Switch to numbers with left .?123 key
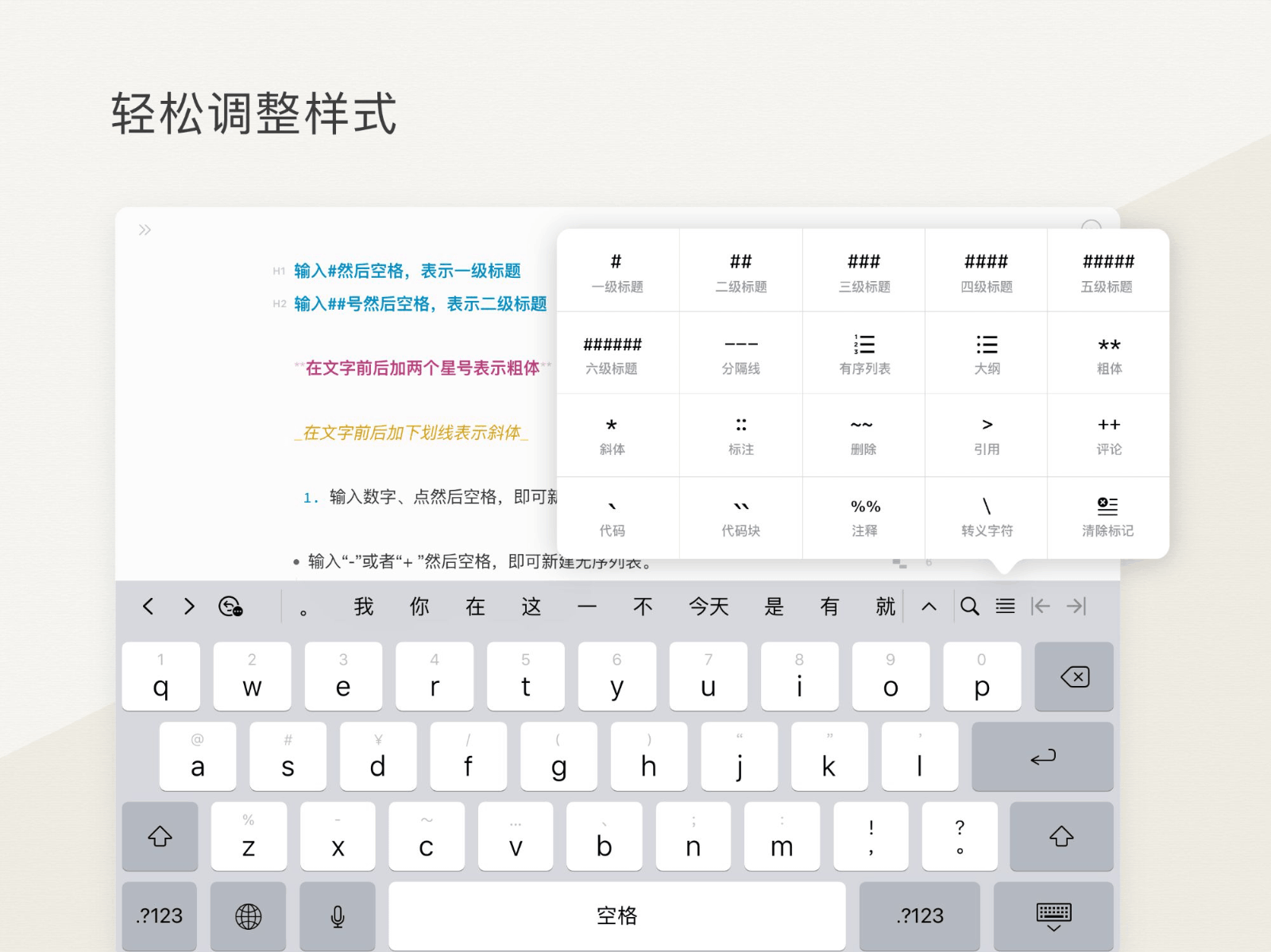 [160, 916]
